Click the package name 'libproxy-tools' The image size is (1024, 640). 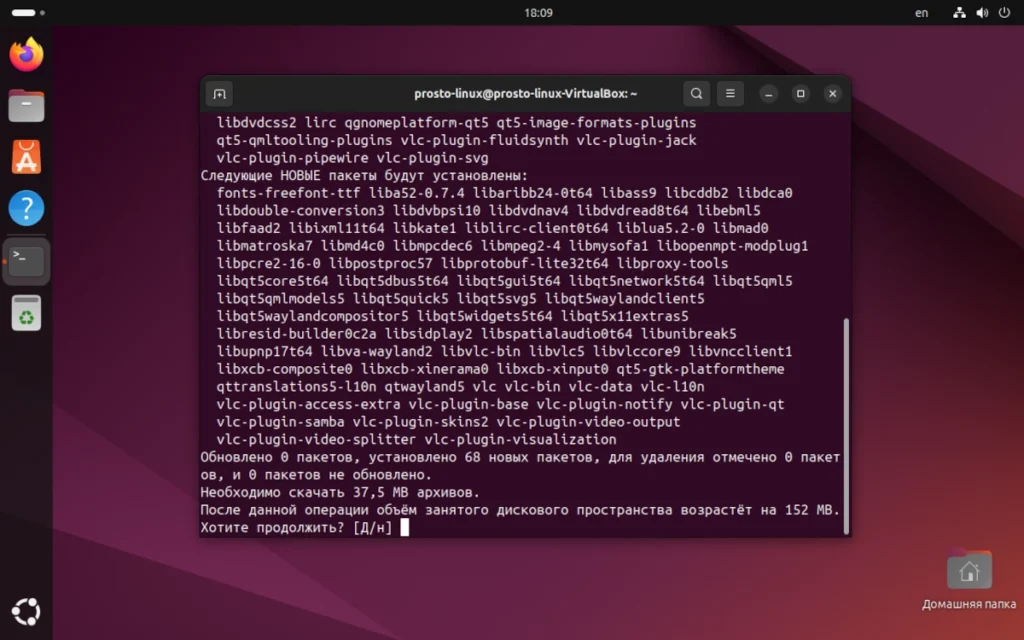point(672,264)
